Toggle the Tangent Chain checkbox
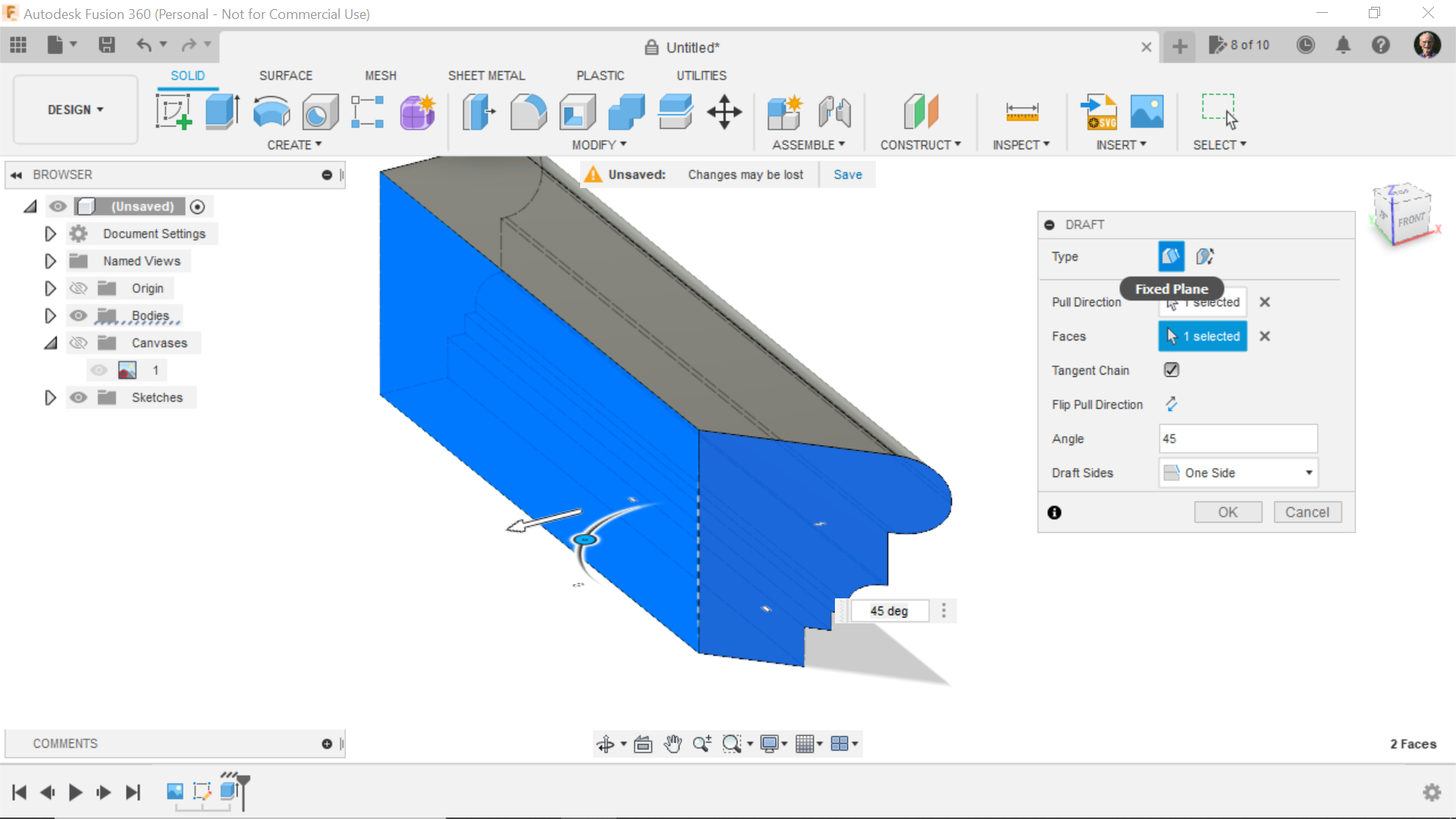The height and width of the screenshot is (819, 1456). [1172, 370]
